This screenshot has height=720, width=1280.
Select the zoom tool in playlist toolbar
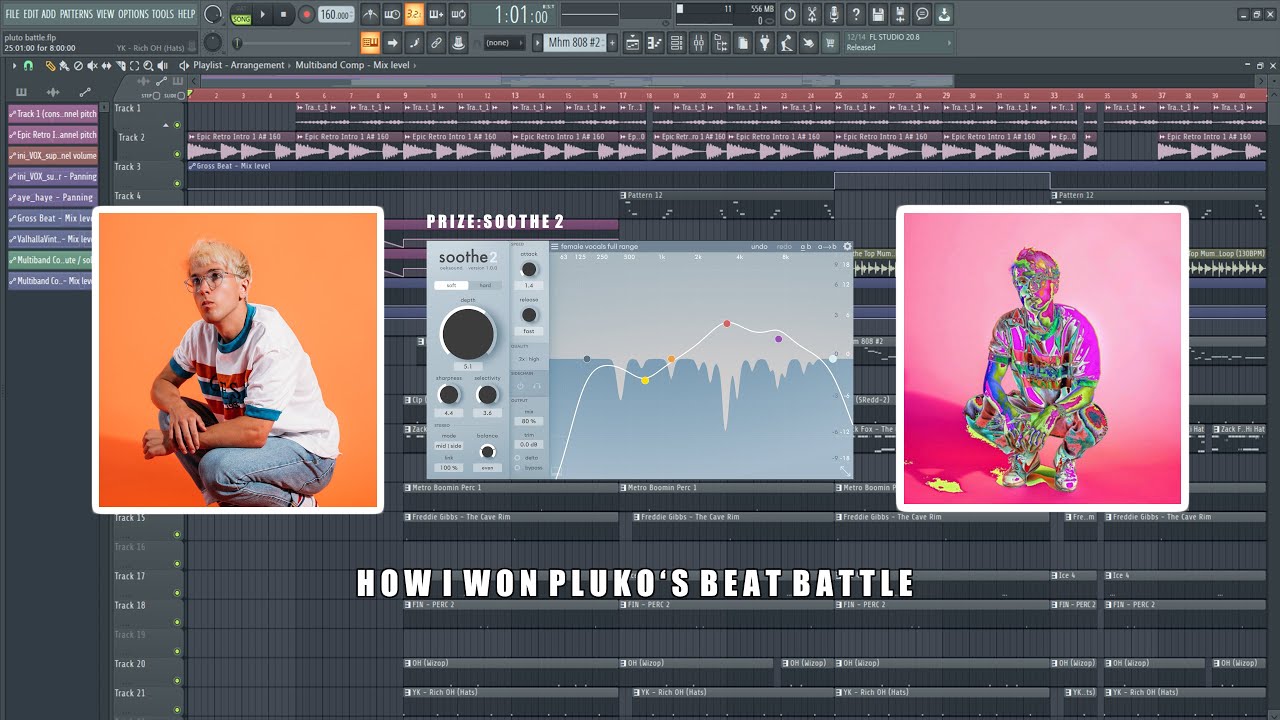pos(148,65)
